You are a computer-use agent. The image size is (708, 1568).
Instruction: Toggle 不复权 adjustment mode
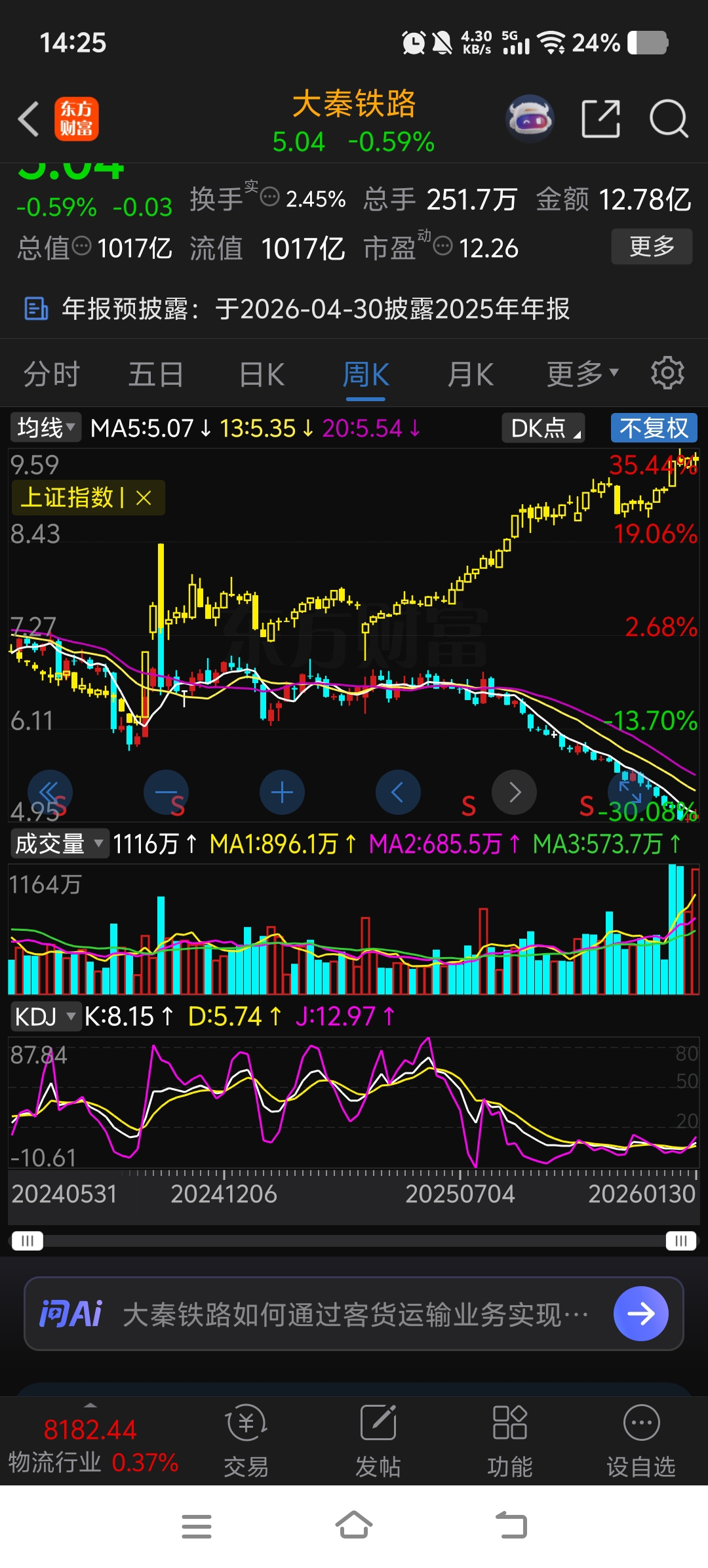pos(654,428)
